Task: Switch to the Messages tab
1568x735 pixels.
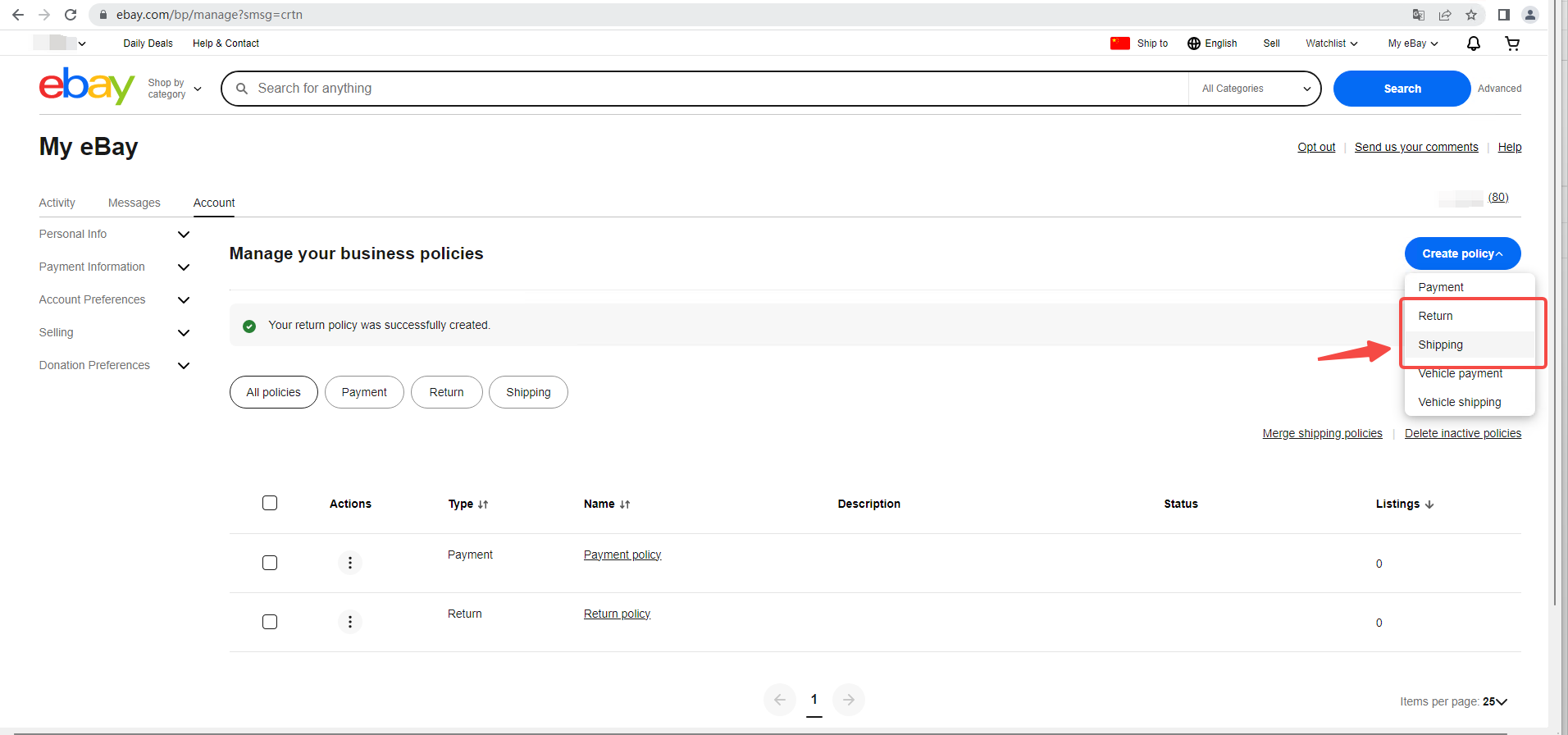Action: coord(134,203)
